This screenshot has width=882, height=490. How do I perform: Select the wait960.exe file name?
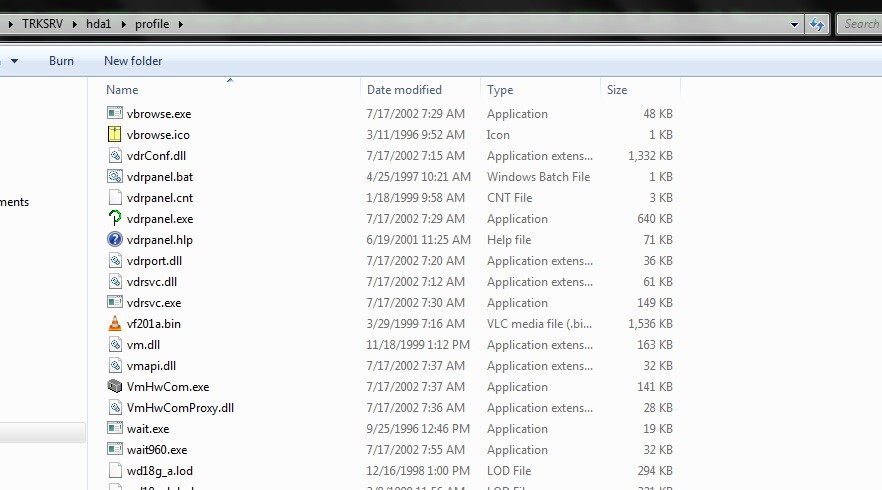pyautogui.click(x=157, y=450)
